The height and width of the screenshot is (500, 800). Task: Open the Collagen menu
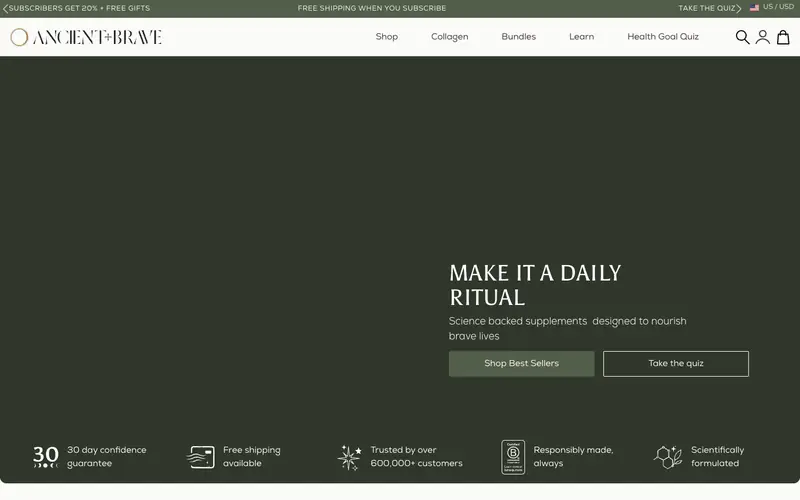449,37
